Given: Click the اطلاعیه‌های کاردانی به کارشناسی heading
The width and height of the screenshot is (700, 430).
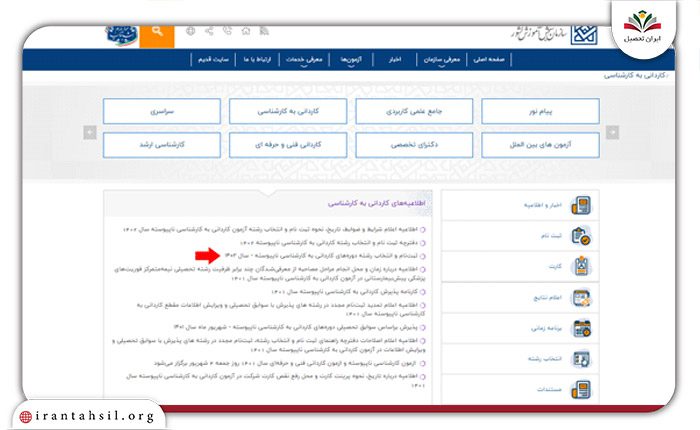Looking at the screenshot, I should tap(377, 204).
